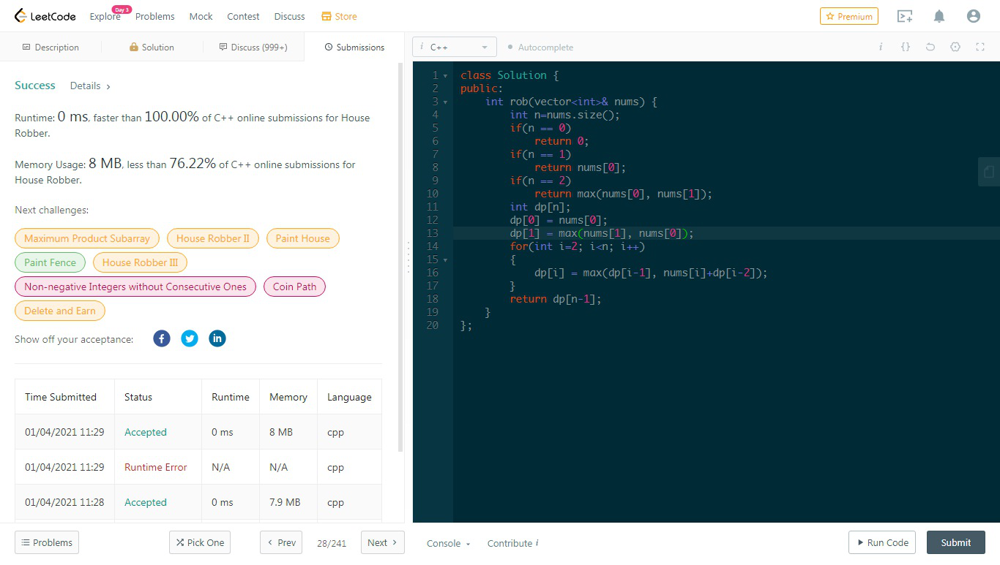Click the Submit button

pos(955,542)
